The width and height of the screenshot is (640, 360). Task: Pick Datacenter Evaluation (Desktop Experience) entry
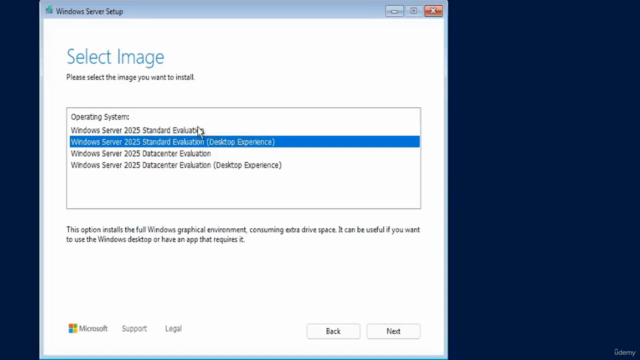[244, 165]
